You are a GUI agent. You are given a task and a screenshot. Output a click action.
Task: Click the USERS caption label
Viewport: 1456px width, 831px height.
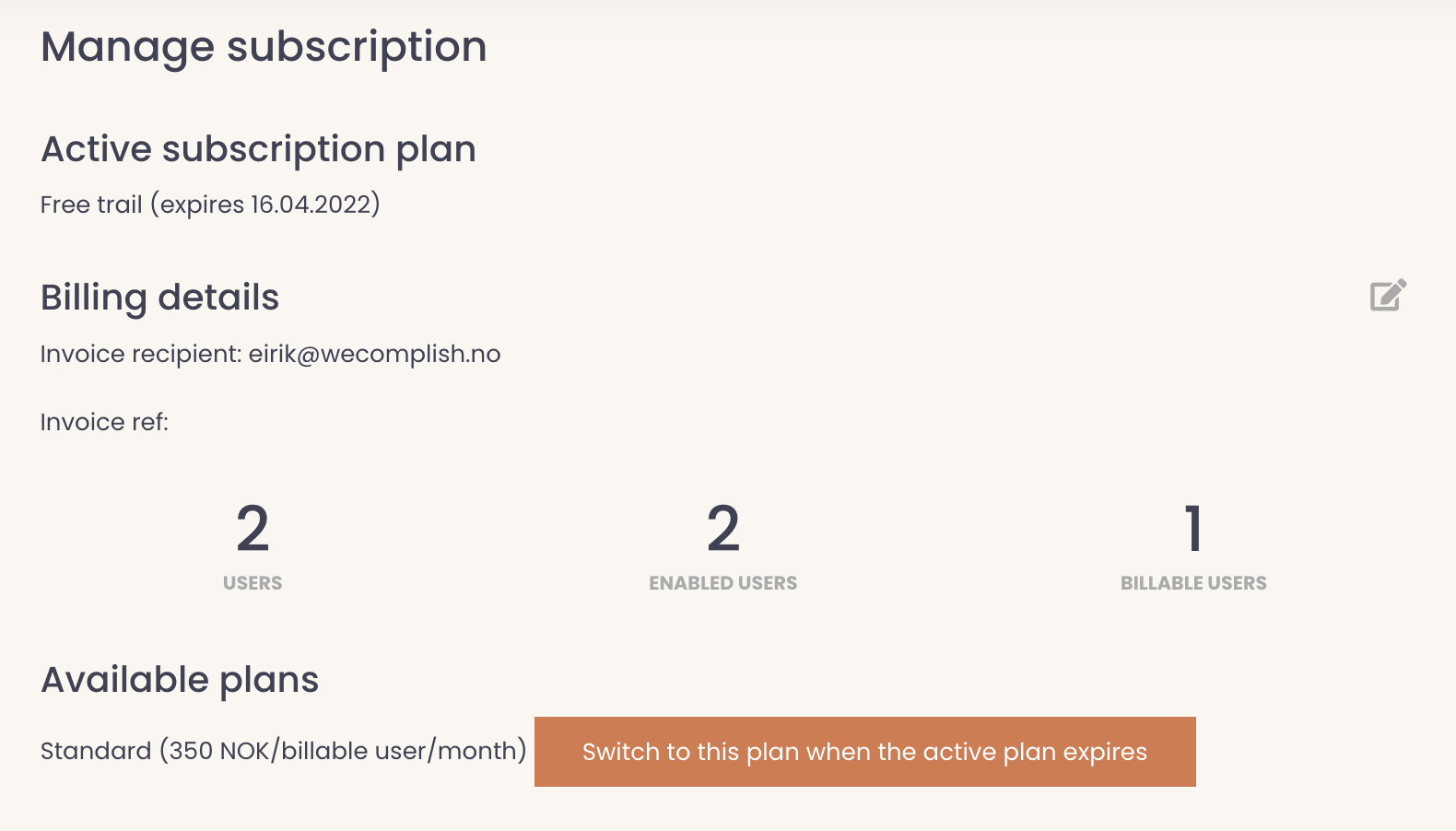pyautogui.click(x=252, y=583)
